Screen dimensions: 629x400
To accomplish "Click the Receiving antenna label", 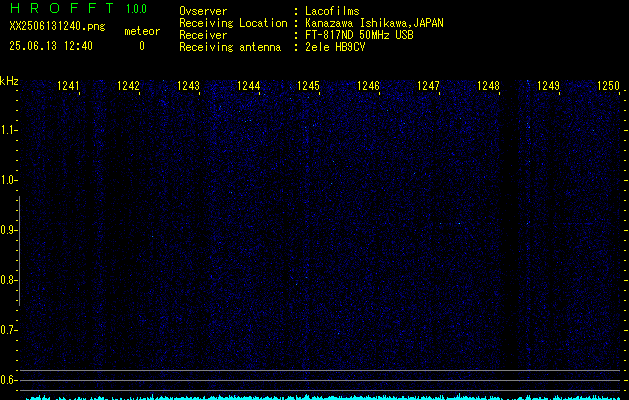I will point(230,47).
